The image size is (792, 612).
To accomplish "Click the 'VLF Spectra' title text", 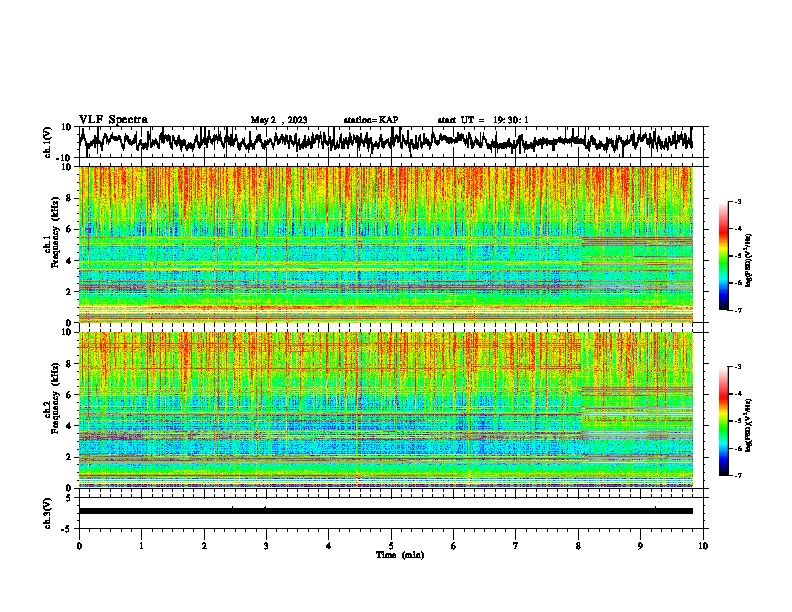I will point(113,119).
